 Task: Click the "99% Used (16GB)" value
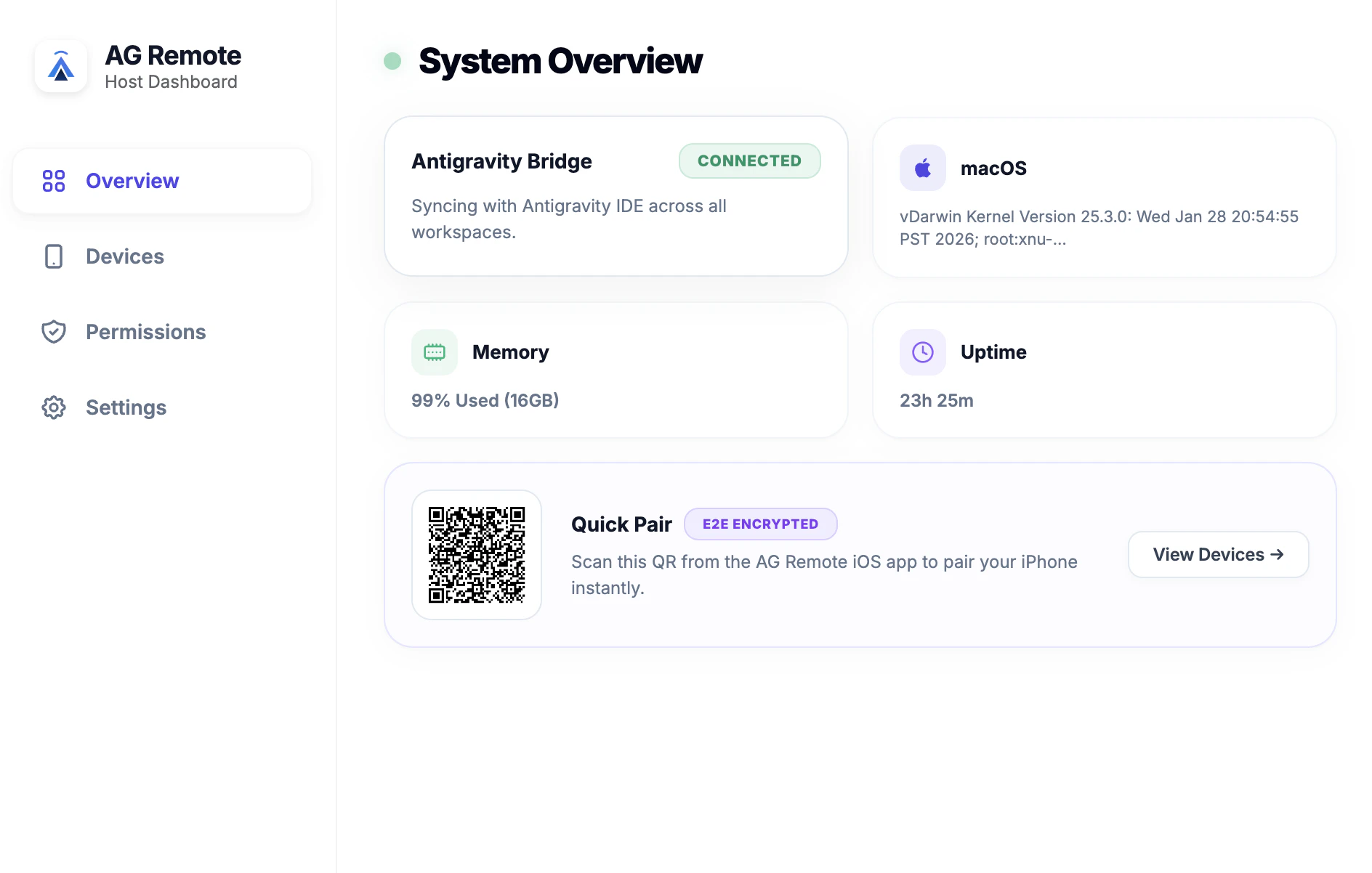click(485, 401)
